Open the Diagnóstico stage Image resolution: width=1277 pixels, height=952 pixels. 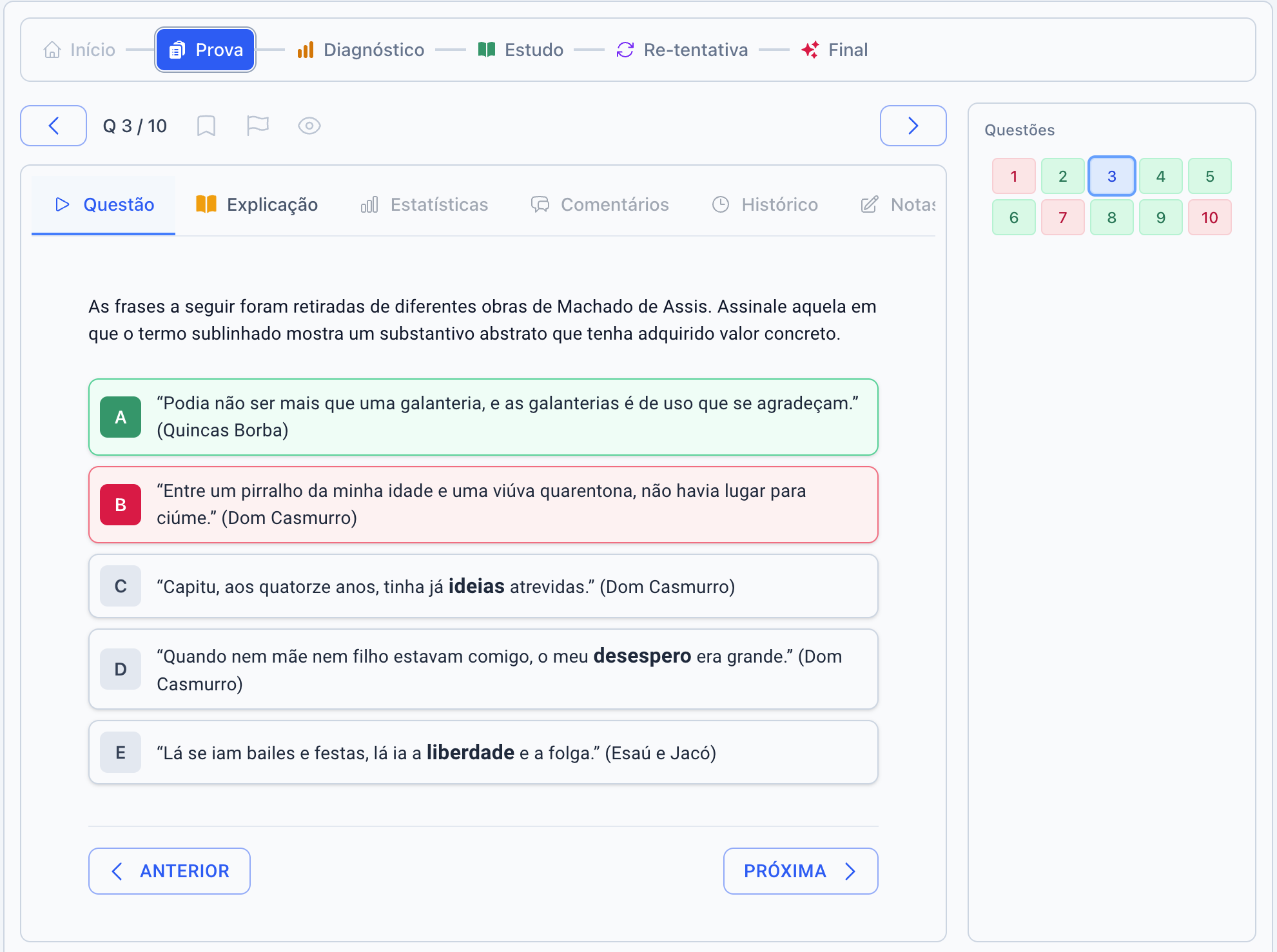(x=360, y=50)
